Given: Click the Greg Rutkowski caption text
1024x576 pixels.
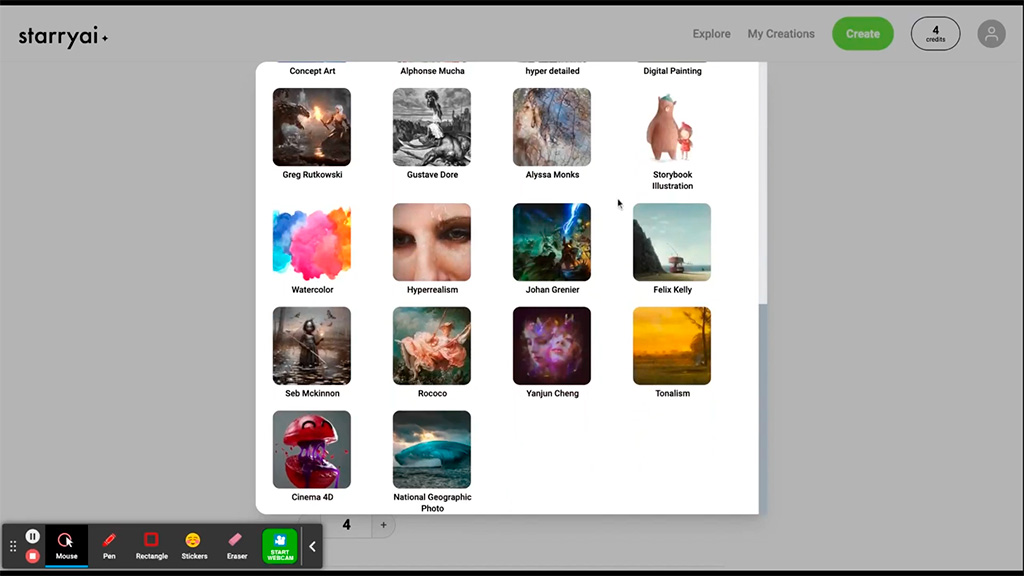Looking at the screenshot, I should [312, 174].
